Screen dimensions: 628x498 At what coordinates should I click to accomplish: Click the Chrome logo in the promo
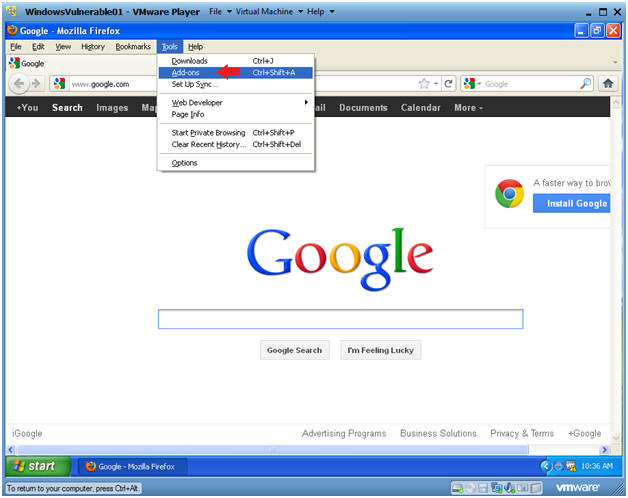pyautogui.click(x=509, y=194)
